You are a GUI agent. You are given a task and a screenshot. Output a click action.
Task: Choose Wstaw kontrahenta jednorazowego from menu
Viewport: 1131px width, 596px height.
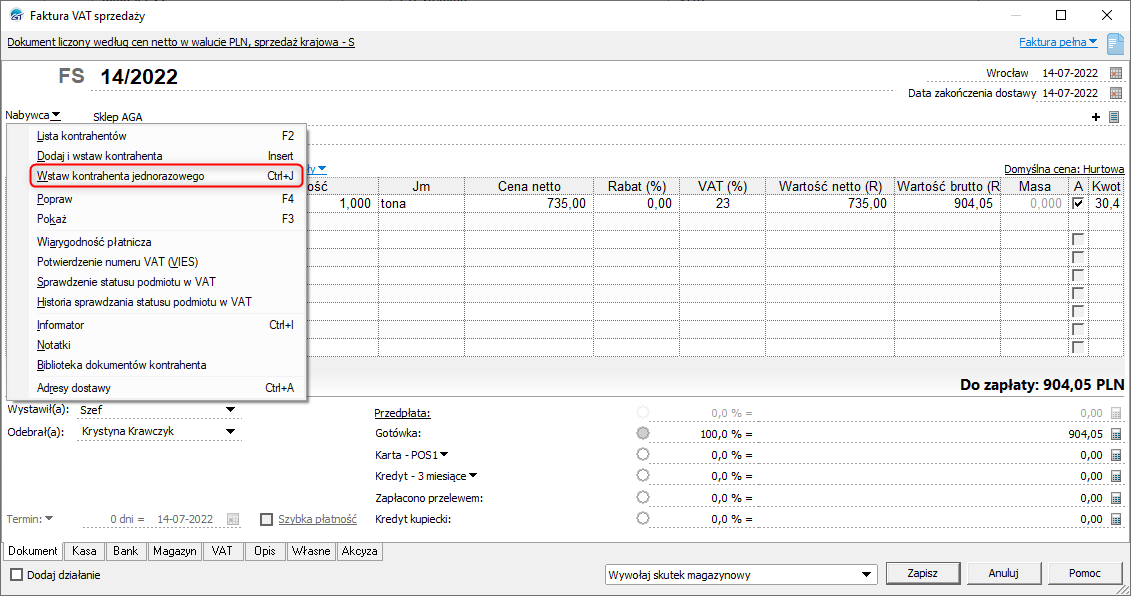165,176
